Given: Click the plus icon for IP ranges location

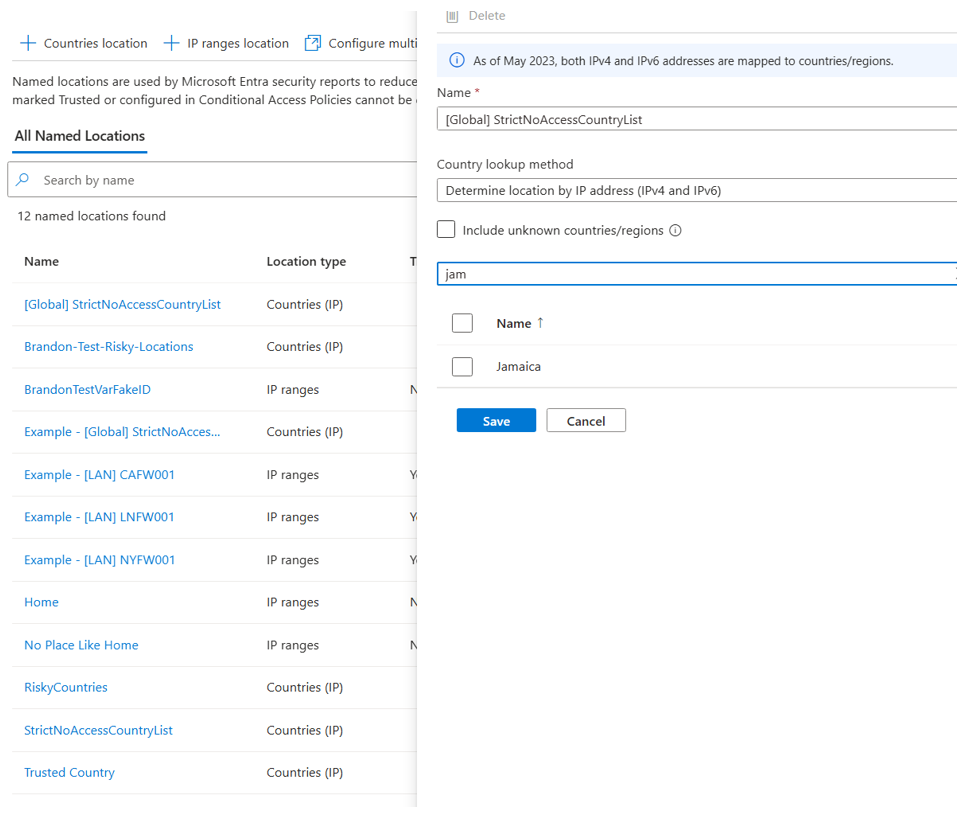Looking at the screenshot, I should point(171,43).
